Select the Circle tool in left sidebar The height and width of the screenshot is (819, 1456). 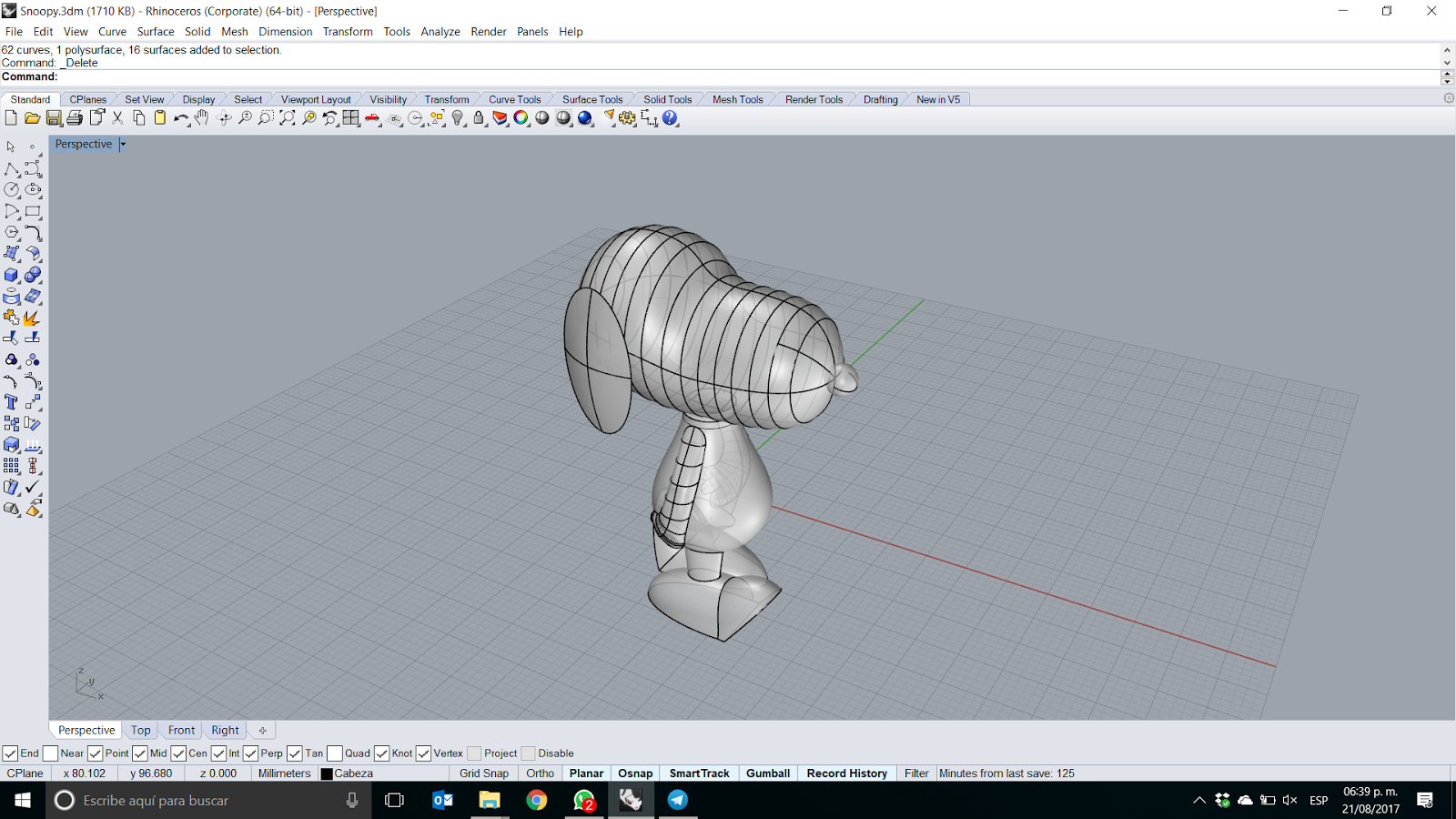point(12,190)
